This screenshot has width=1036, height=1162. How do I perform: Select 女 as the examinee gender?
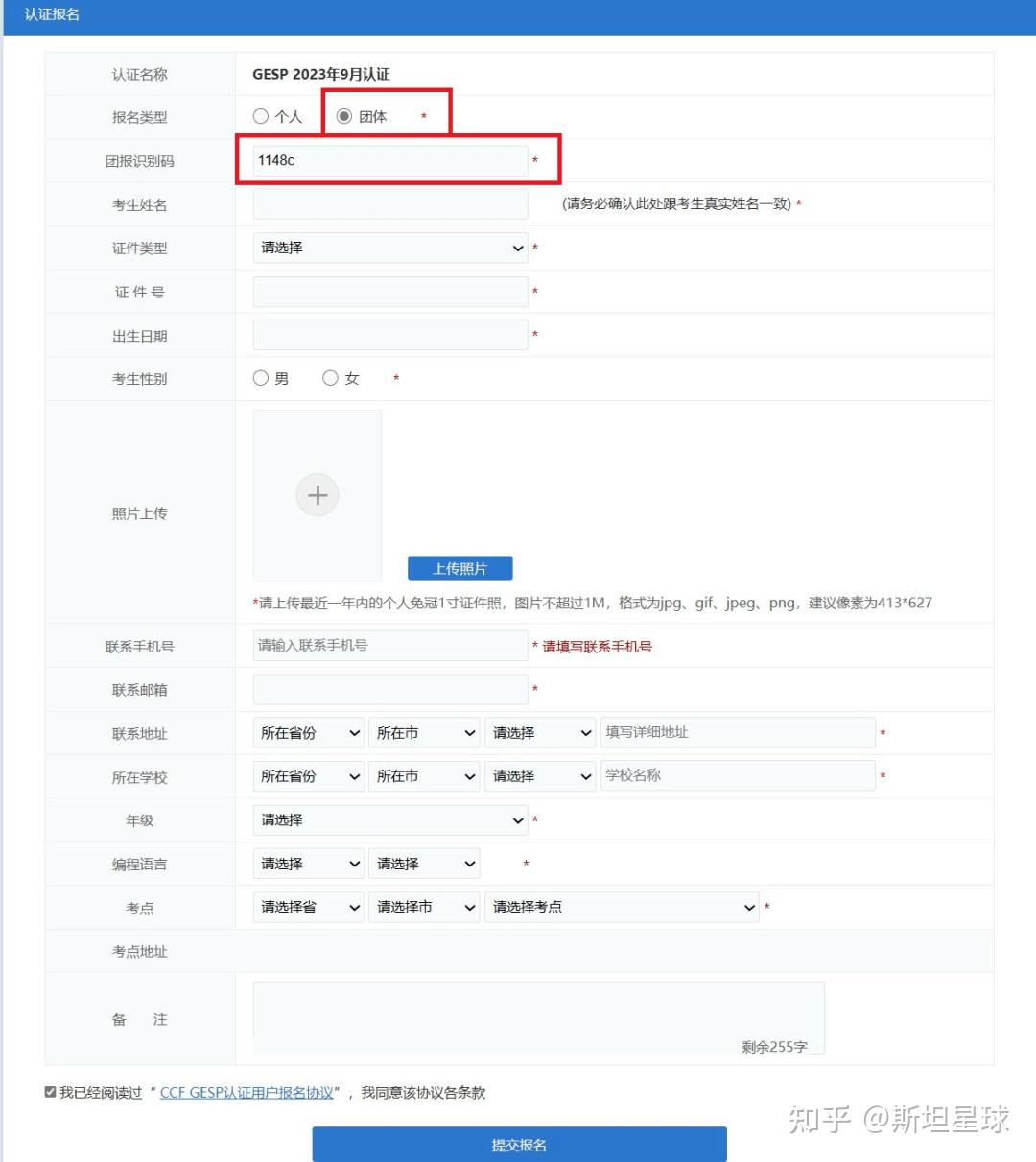(x=330, y=378)
